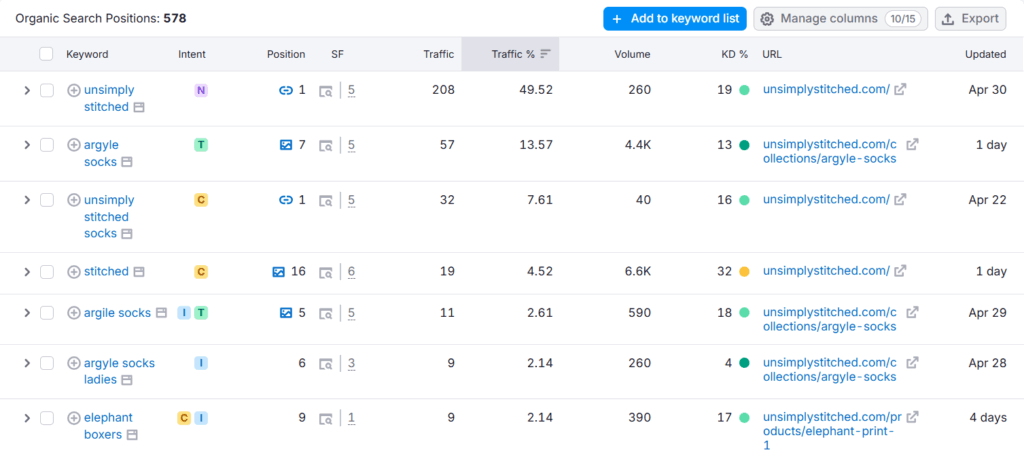The width and height of the screenshot is (1024, 461).
Task: Click SERP features icon in 'argyle socks ladies' row
Action: point(325,364)
